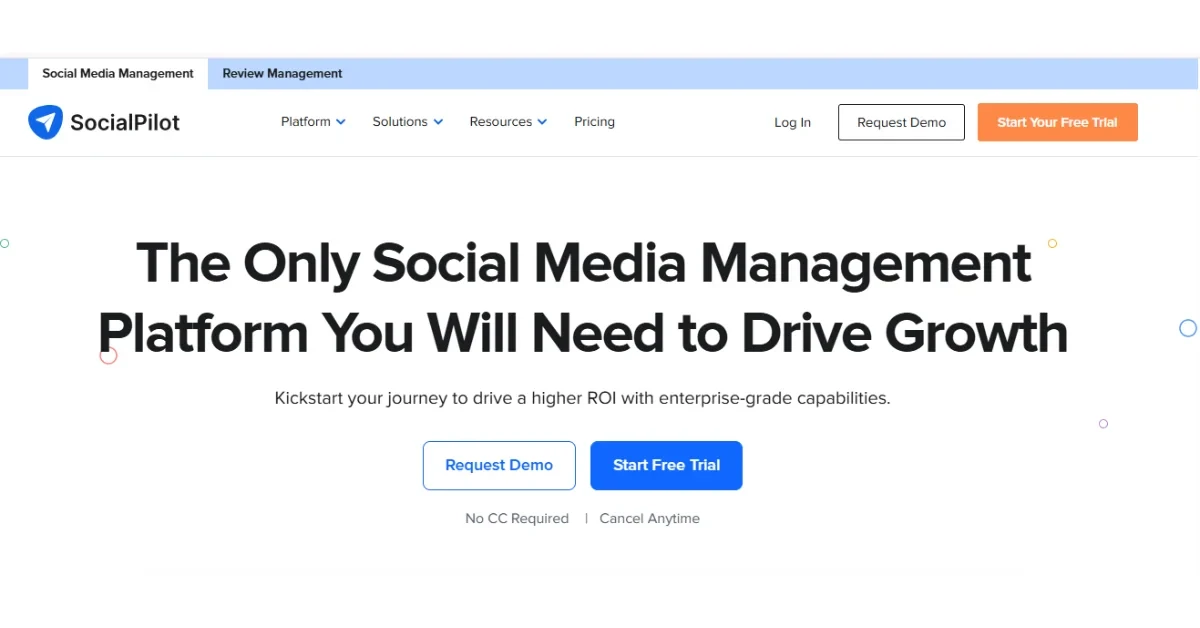Viewport: 1200px width, 628px height.
Task: Click the 'Cancel Anytime' text
Action: (x=650, y=519)
